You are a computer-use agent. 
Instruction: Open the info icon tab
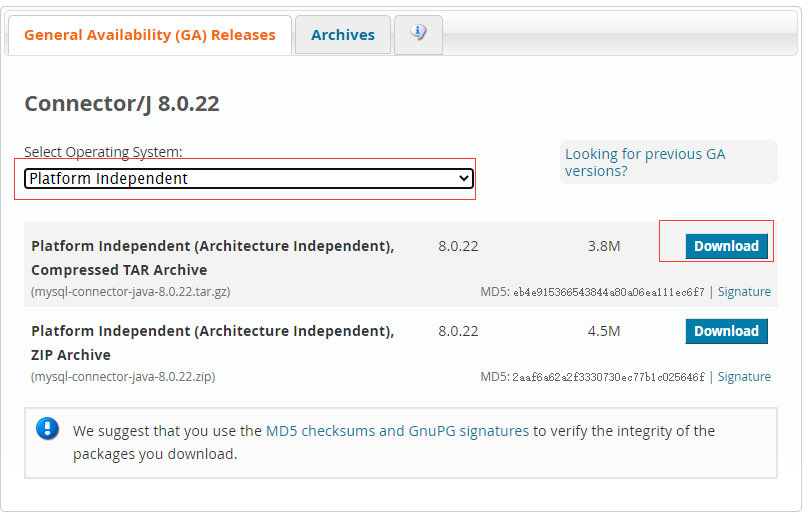point(418,34)
